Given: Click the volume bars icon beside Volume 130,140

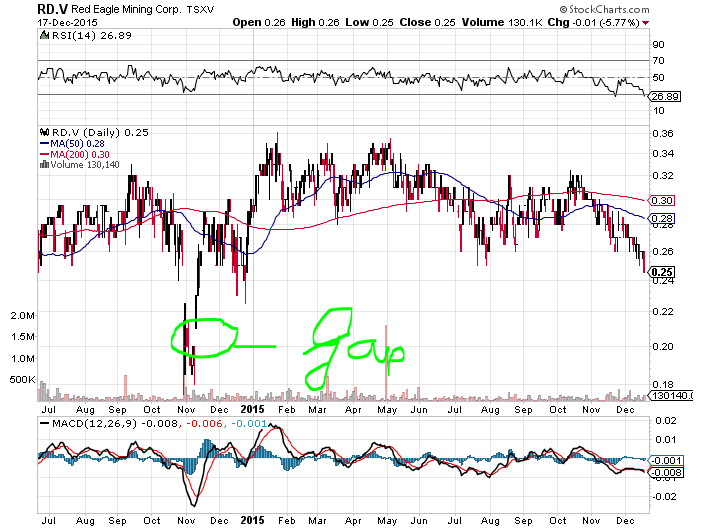Looking at the screenshot, I should pos(44,165).
